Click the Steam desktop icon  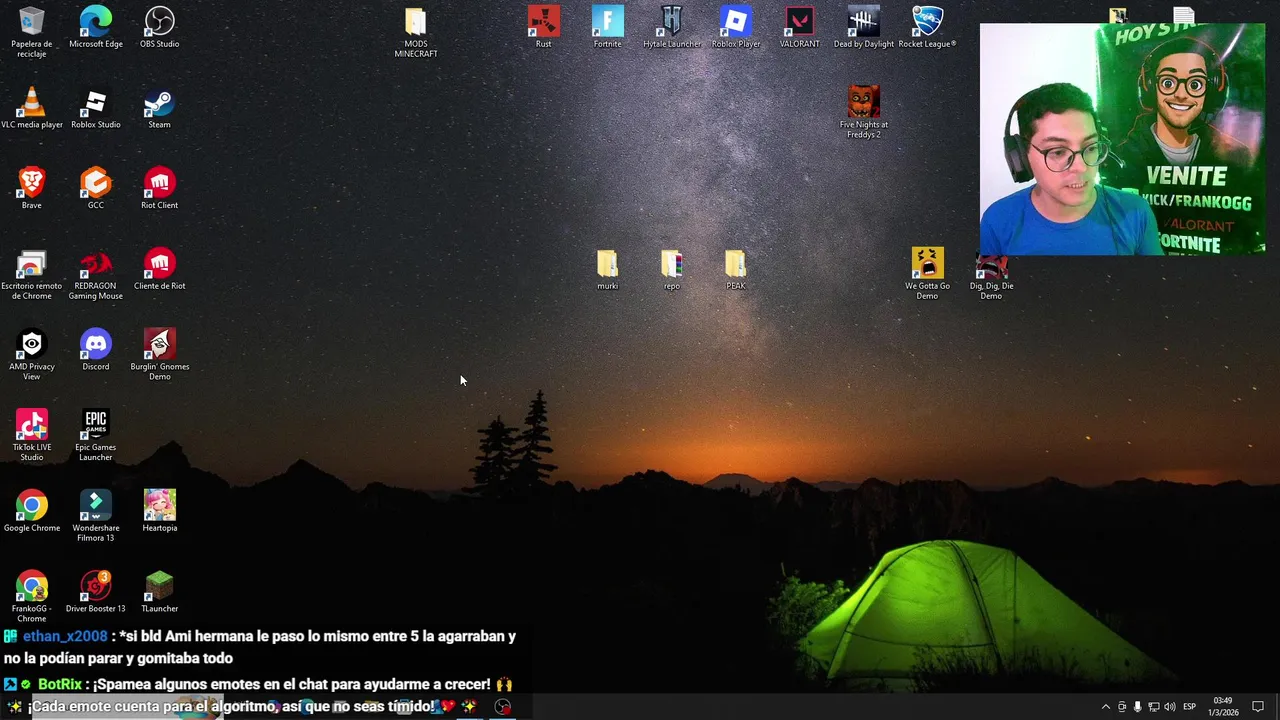[x=160, y=108]
